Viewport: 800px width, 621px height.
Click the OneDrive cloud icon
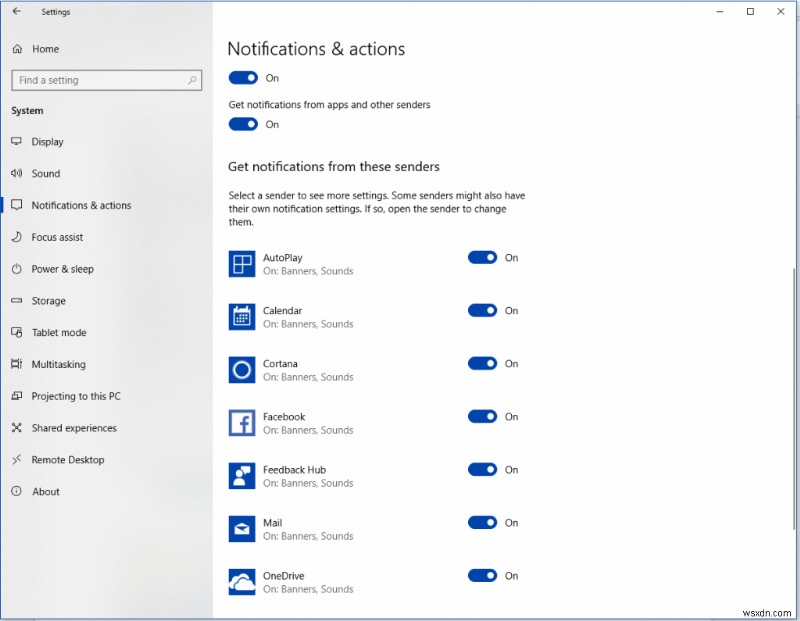241,581
